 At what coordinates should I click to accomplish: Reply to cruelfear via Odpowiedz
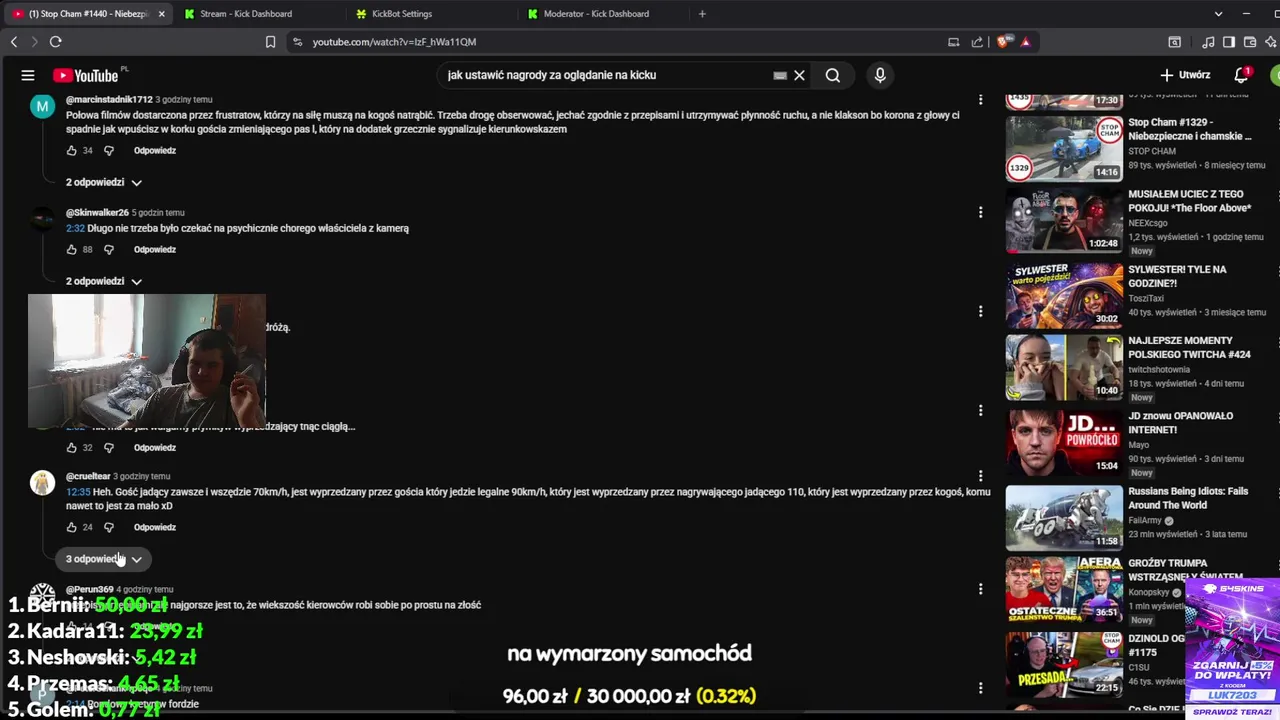click(x=155, y=527)
